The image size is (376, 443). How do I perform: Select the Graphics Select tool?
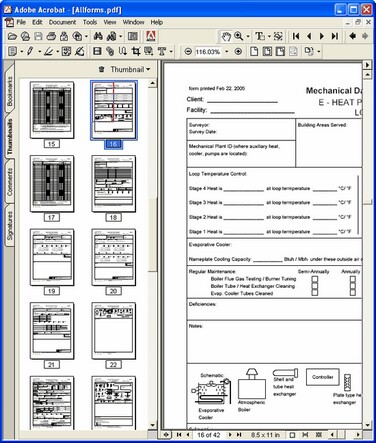[278, 36]
